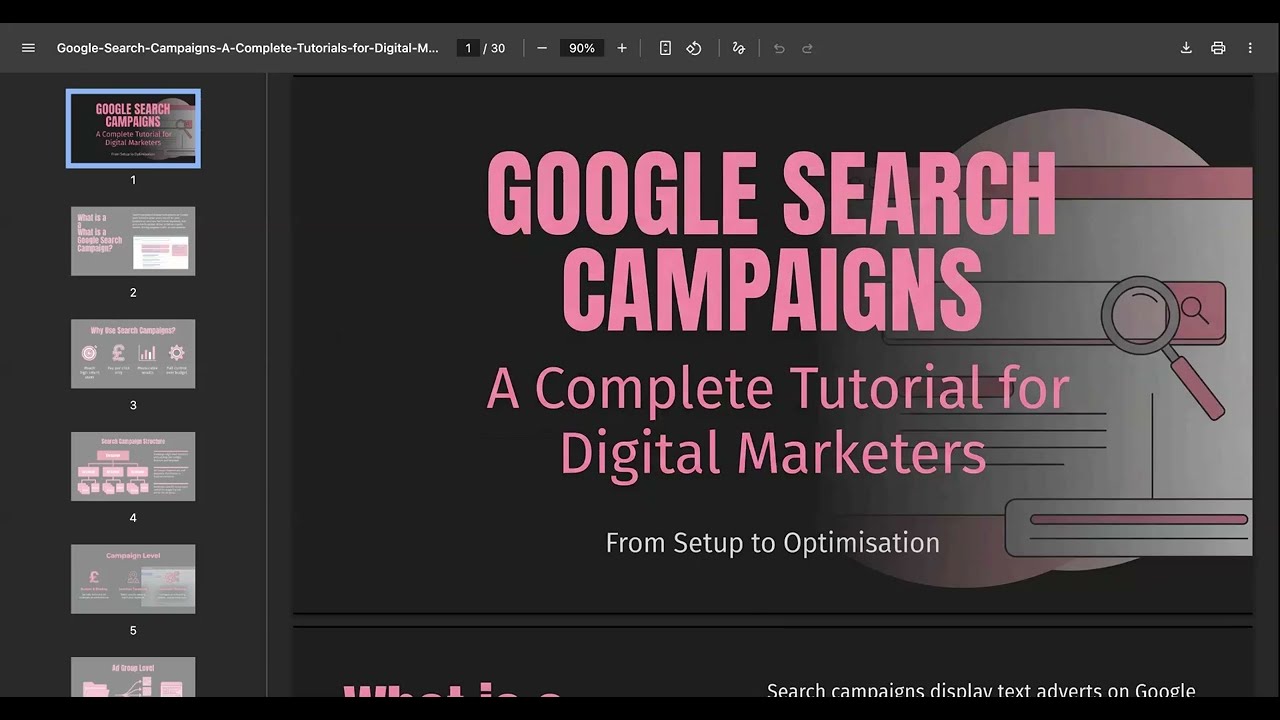The width and height of the screenshot is (1280, 720).
Task: Click the redo arrow icon
Action: click(807, 48)
